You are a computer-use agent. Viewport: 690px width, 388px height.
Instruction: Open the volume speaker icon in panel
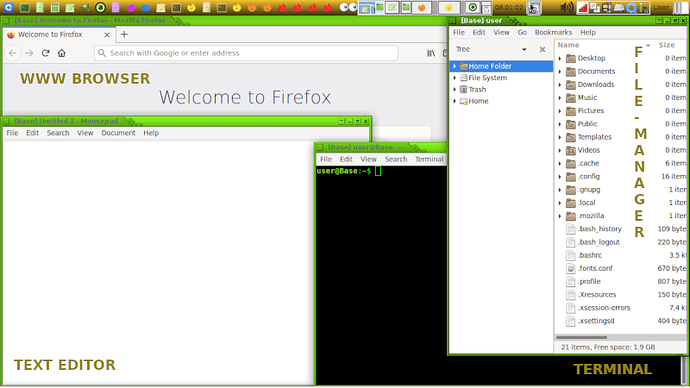[567, 7]
